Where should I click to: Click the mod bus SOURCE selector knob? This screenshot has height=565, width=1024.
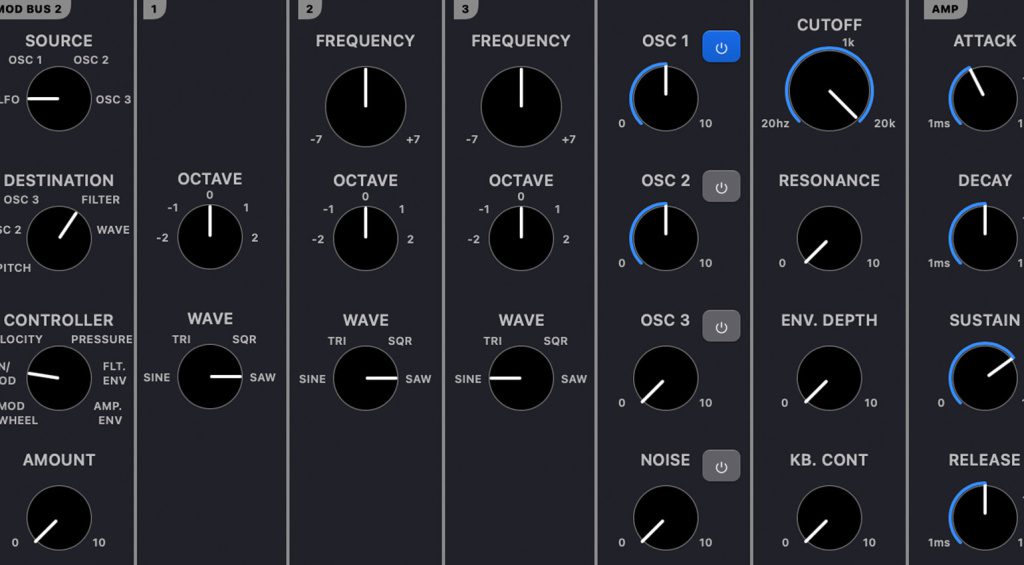coord(59,99)
